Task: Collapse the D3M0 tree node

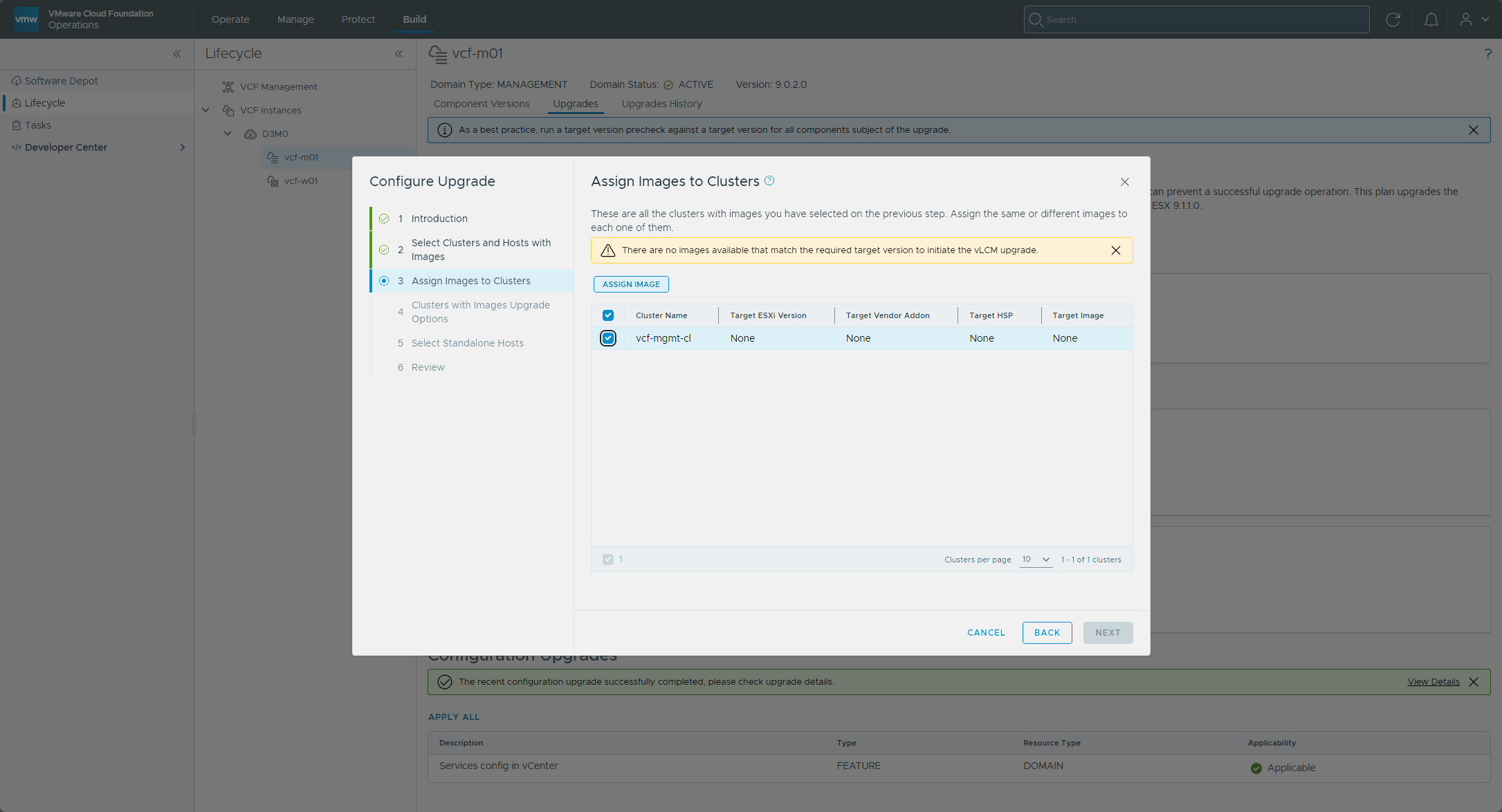Action: 228,133
